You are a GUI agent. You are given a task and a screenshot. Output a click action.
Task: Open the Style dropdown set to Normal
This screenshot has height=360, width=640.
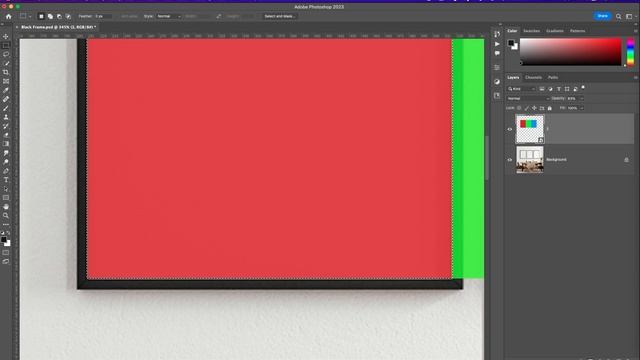click(169, 16)
